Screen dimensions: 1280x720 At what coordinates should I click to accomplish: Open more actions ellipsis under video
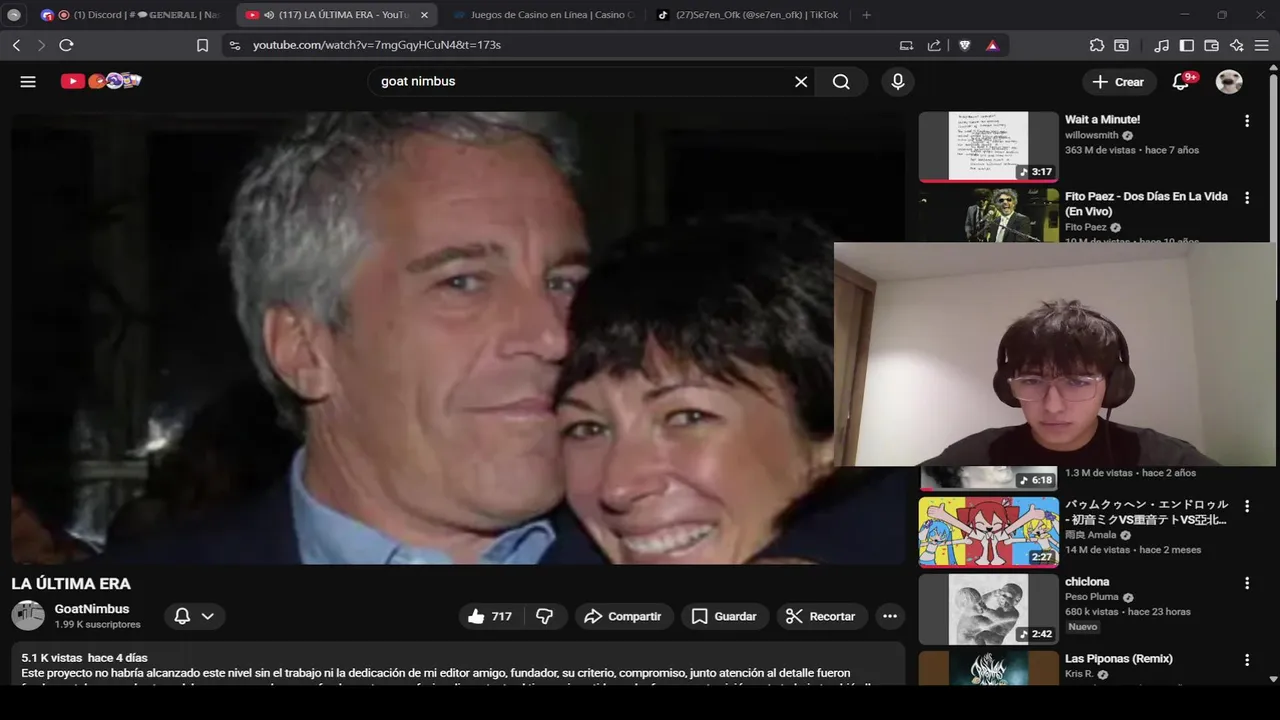(890, 616)
